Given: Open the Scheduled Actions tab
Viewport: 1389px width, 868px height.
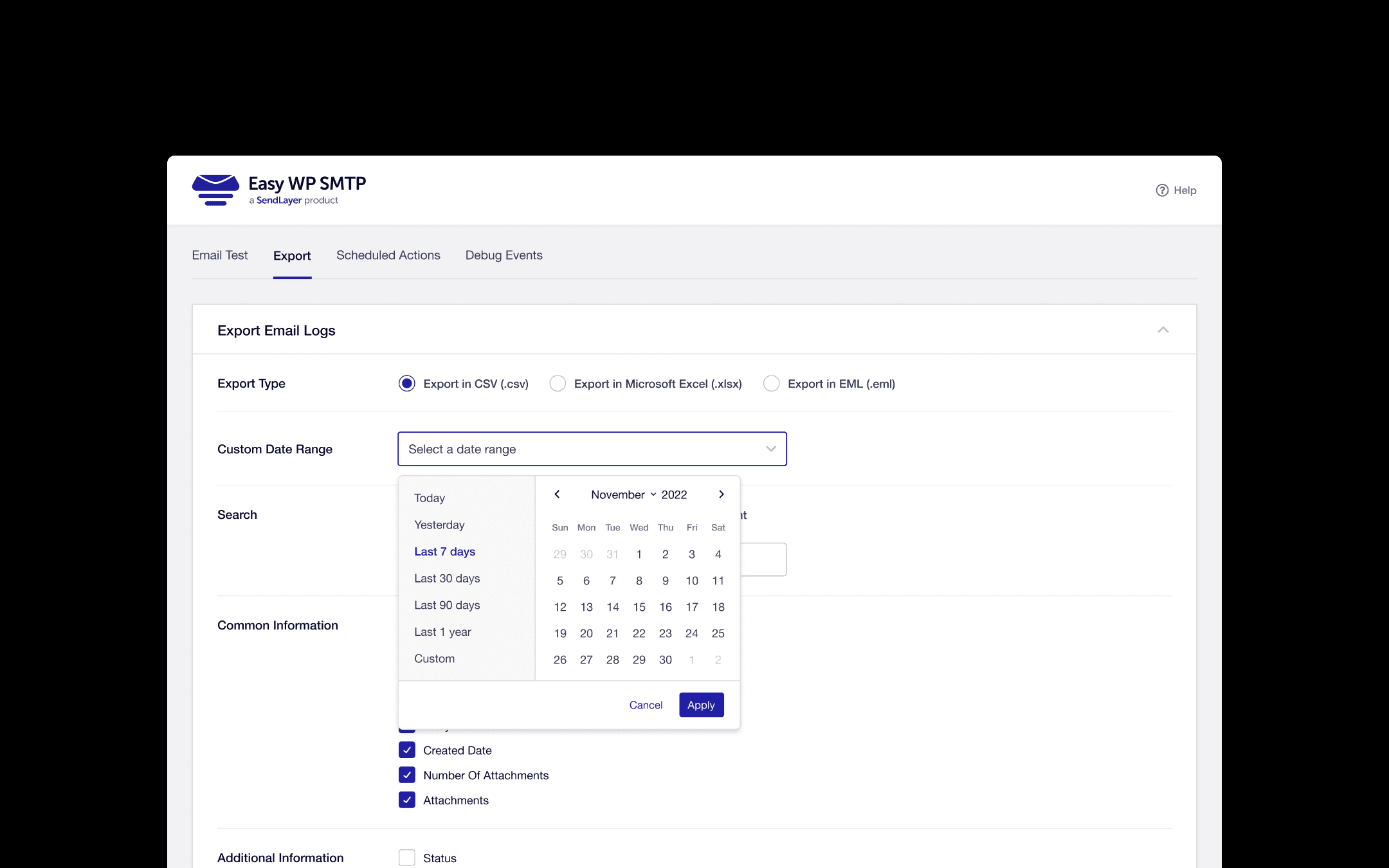Looking at the screenshot, I should coord(388,255).
